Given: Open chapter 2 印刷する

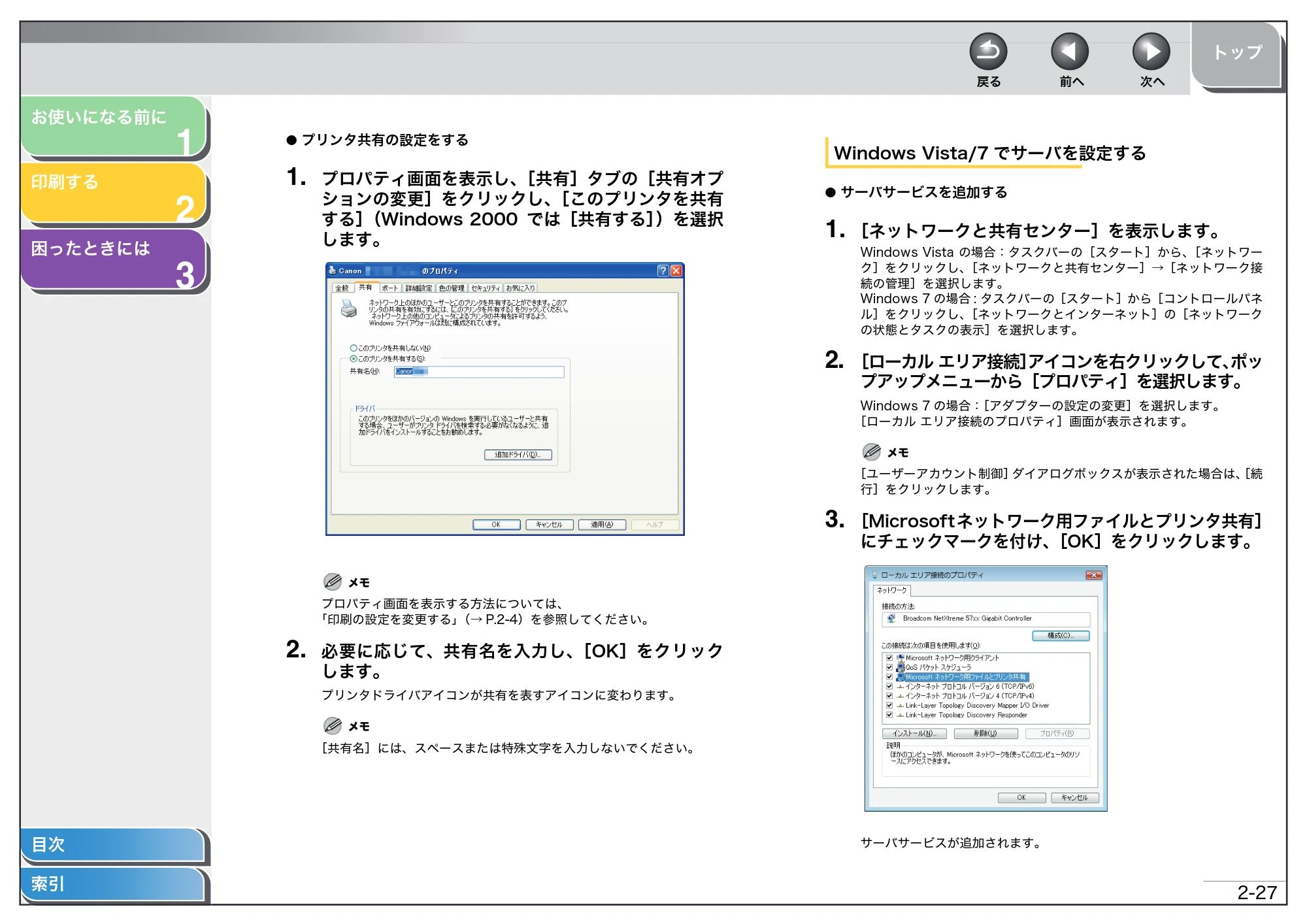Looking at the screenshot, I should [114, 192].
